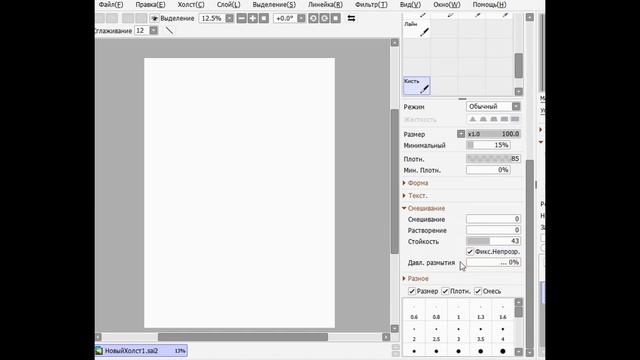Open the Сглаживание 12 dropdown arrow
Image resolution: width=640 pixels, height=360 pixels.
click(x=153, y=31)
